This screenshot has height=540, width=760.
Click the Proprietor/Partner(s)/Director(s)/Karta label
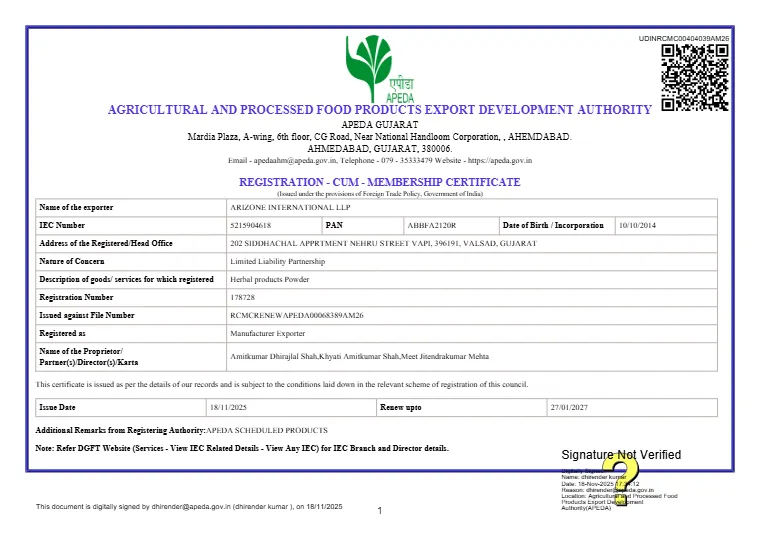[89, 357]
